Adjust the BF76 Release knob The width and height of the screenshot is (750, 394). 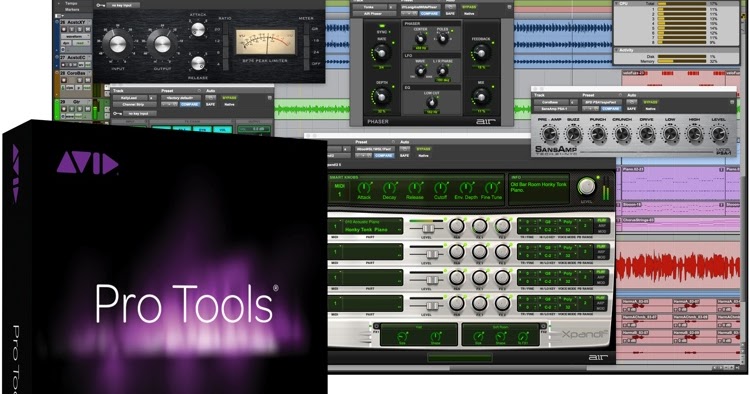tap(198, 63)
